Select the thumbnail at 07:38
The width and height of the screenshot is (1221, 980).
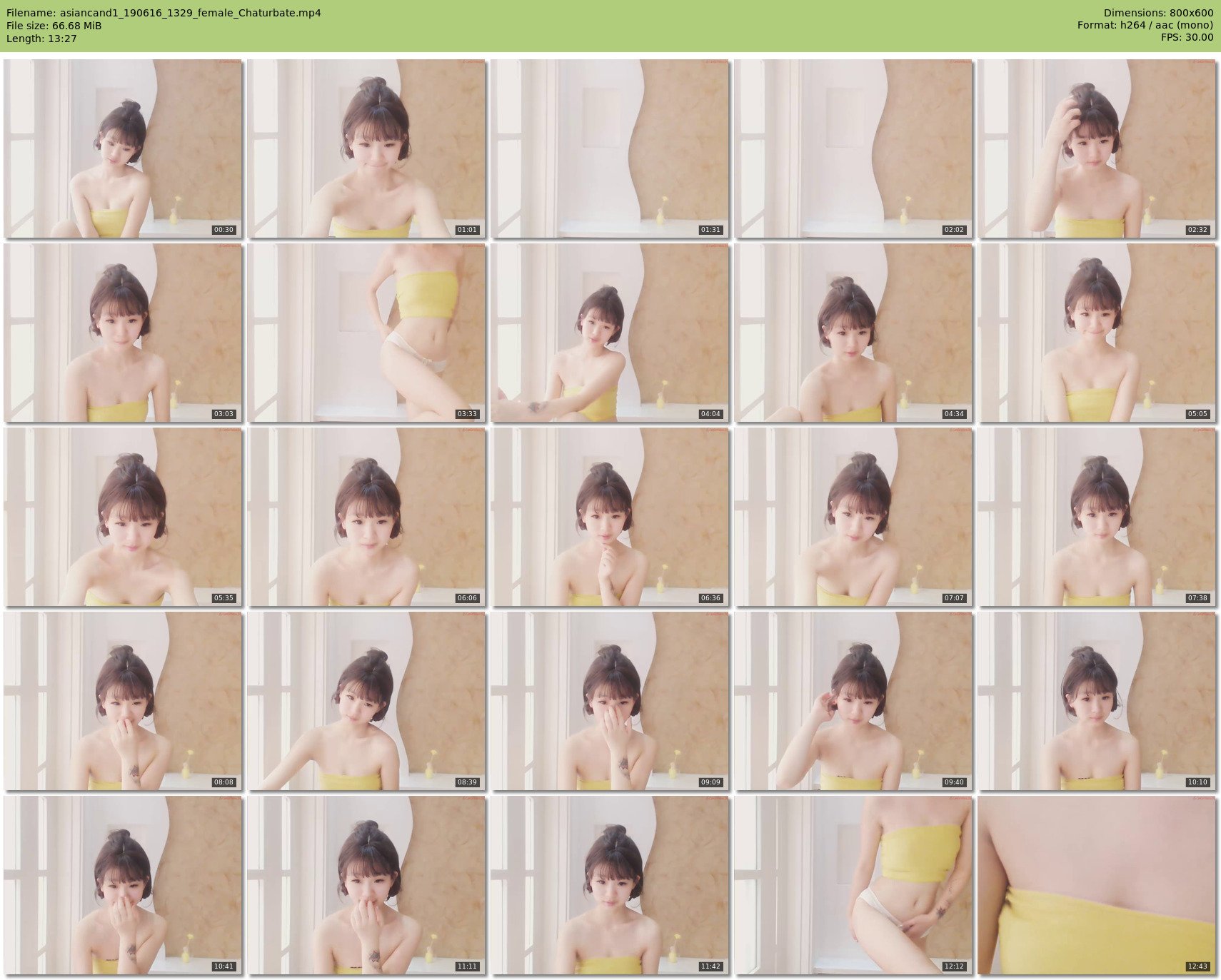1097,517
